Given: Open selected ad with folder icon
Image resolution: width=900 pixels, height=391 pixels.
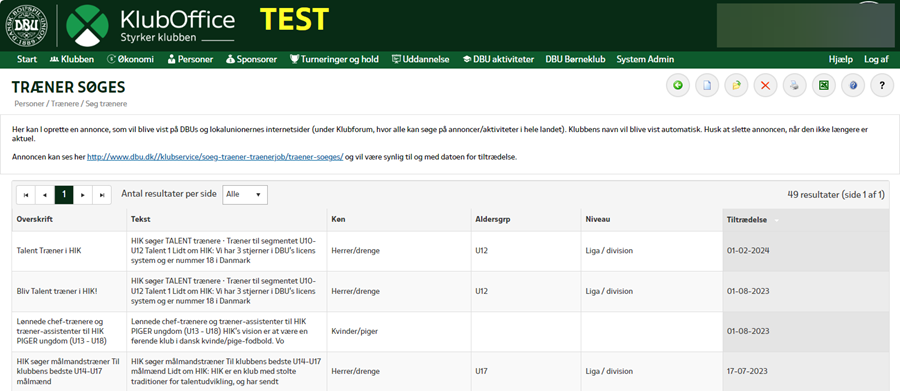Looking at the screenshot, I should point(736,86).
